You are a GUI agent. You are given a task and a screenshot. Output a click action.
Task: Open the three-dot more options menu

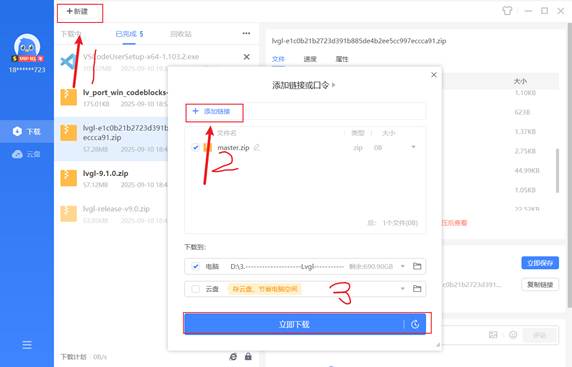click(246, 33)
